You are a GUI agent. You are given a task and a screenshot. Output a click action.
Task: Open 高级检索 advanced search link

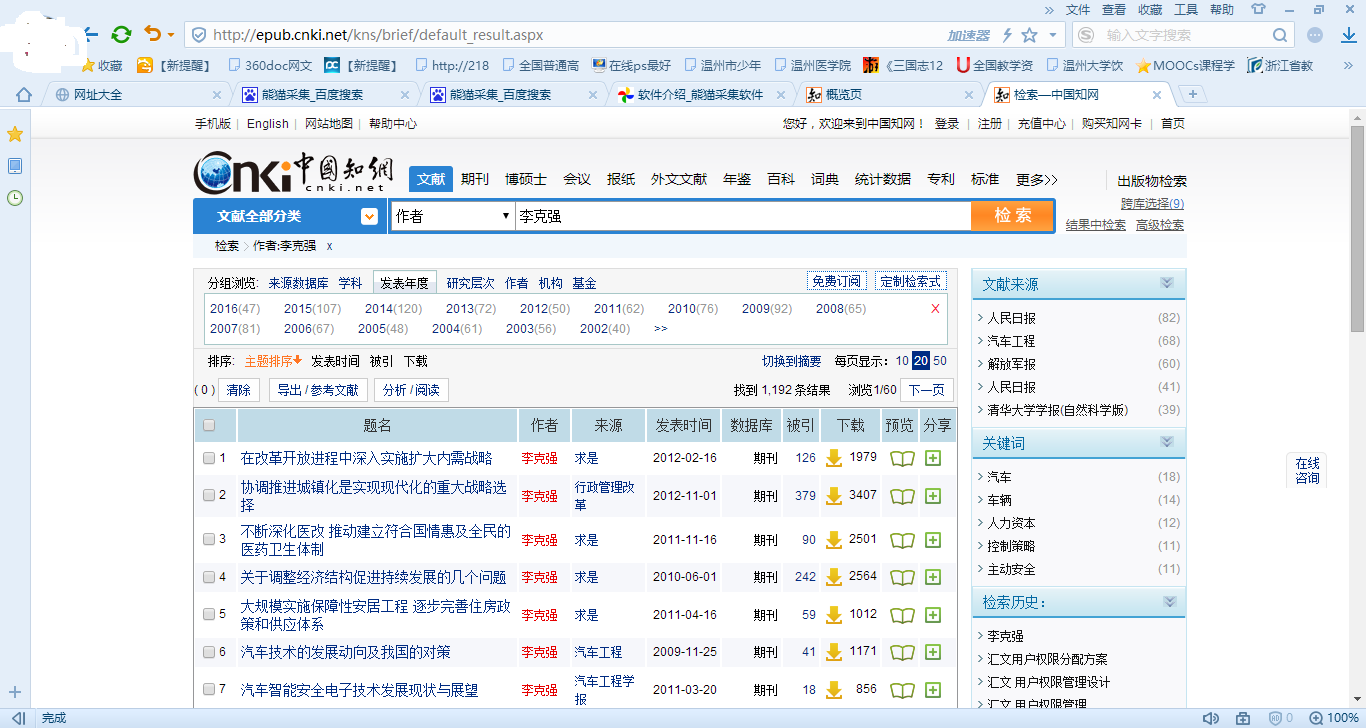(1160, 225)
